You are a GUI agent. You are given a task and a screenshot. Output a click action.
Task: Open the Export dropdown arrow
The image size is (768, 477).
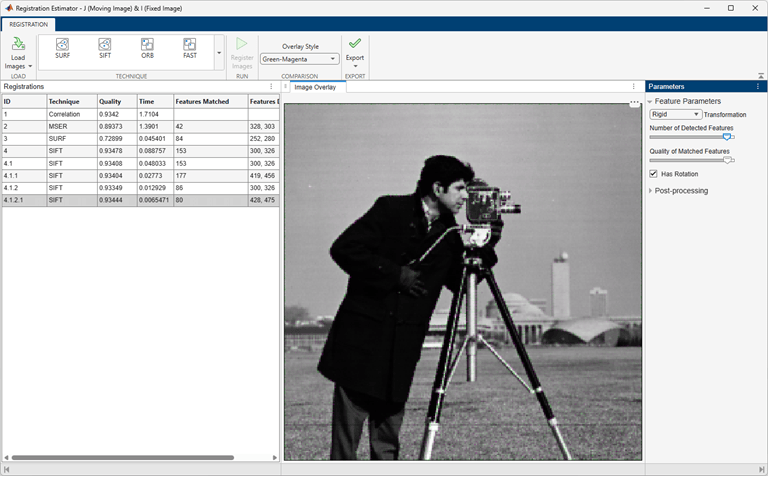[x=355, y=66]
